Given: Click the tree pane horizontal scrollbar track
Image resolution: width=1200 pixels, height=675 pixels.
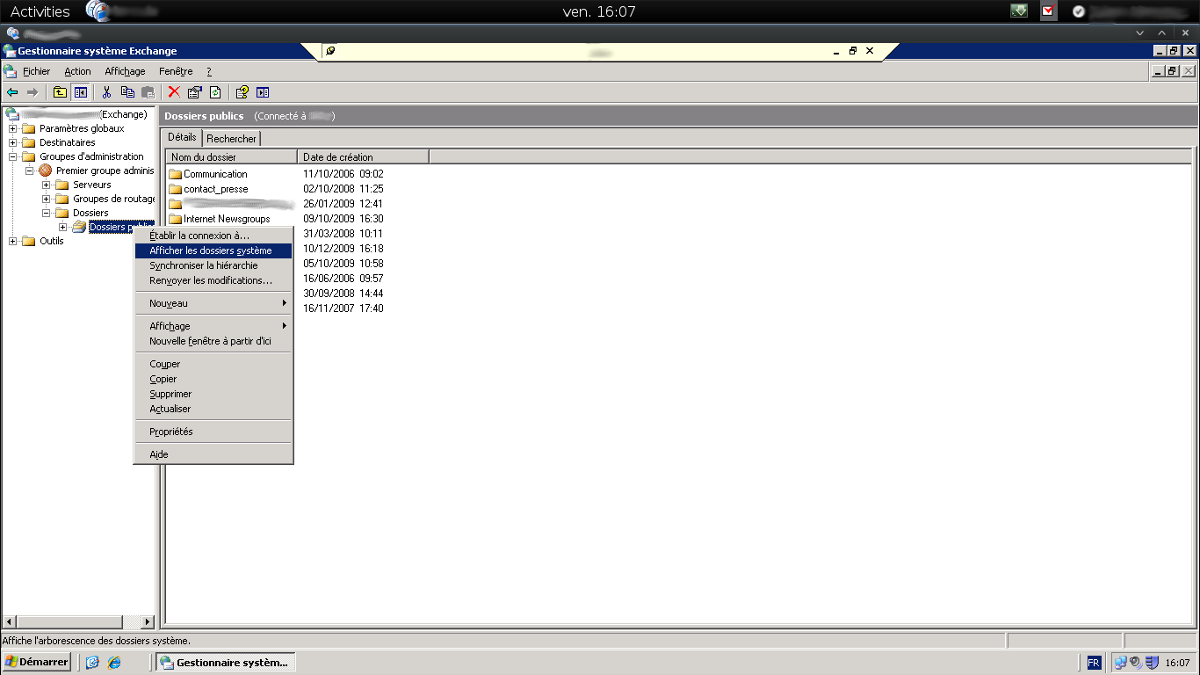Looking at the screenshot, I should 79,622.
